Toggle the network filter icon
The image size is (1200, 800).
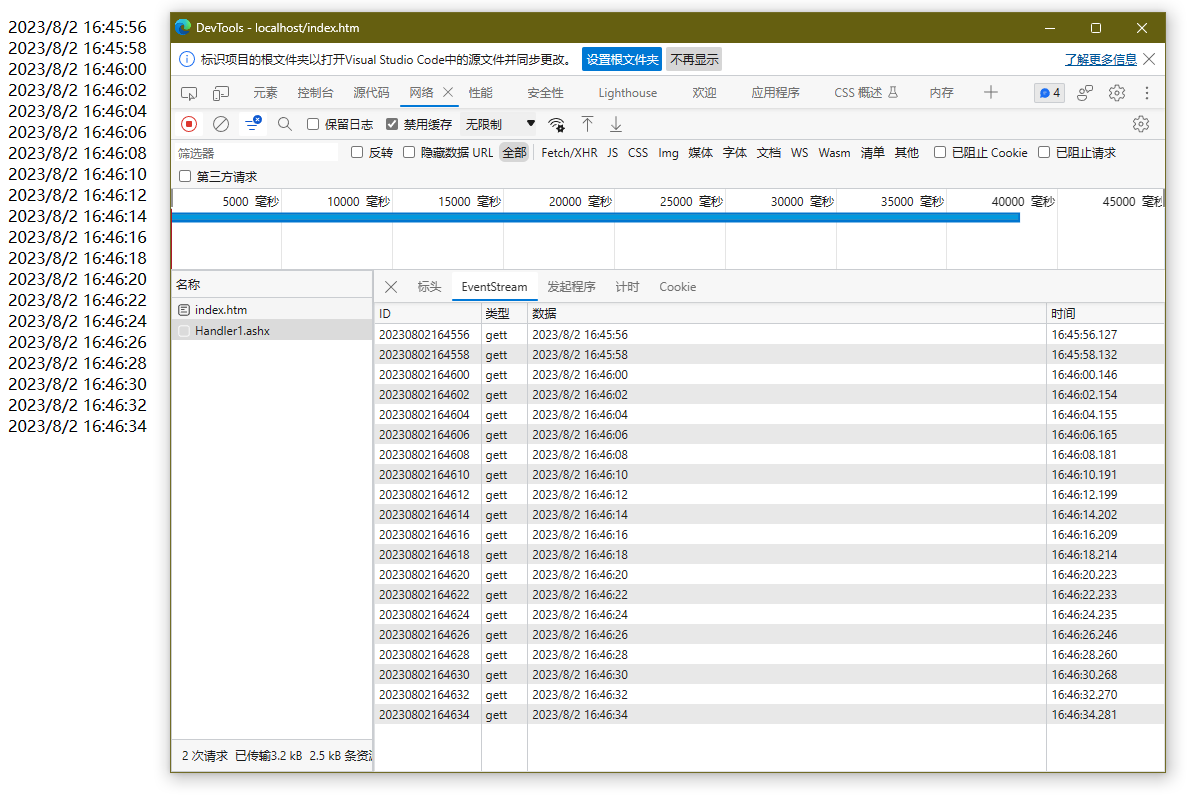point(253,124)
